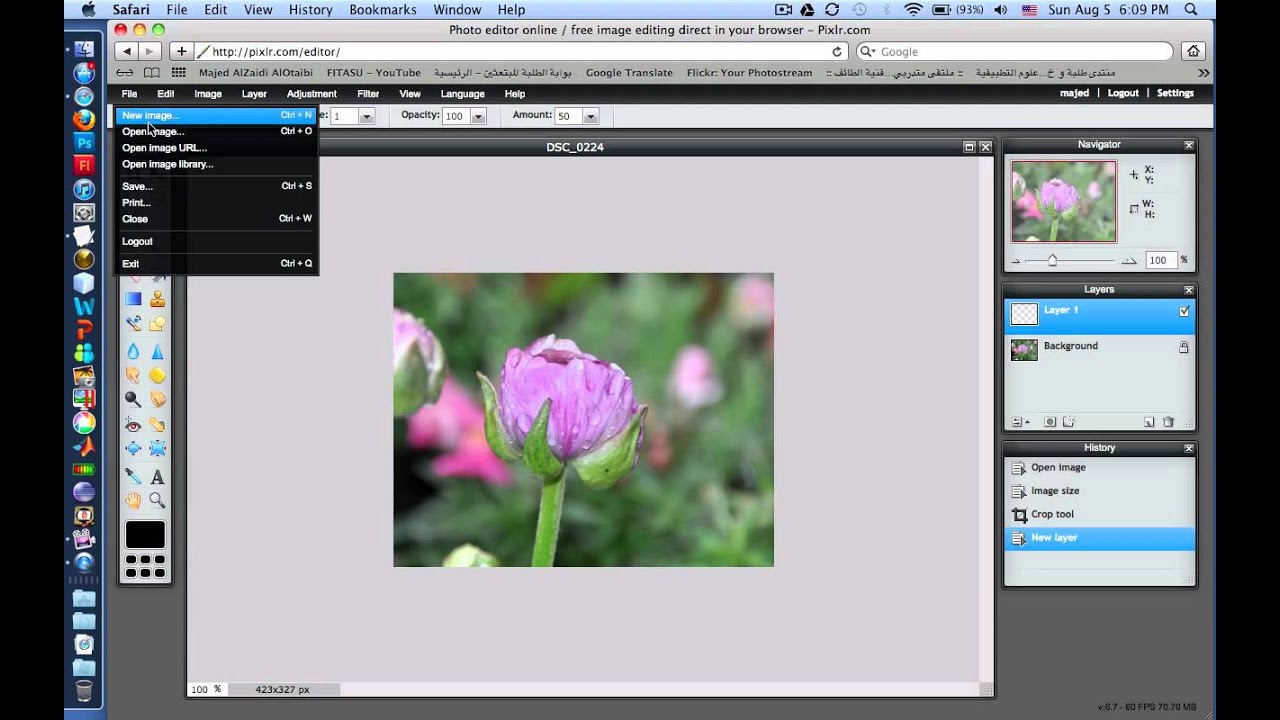
Task: Choose the Zoom magnifier tool
Action: (158, 500)
